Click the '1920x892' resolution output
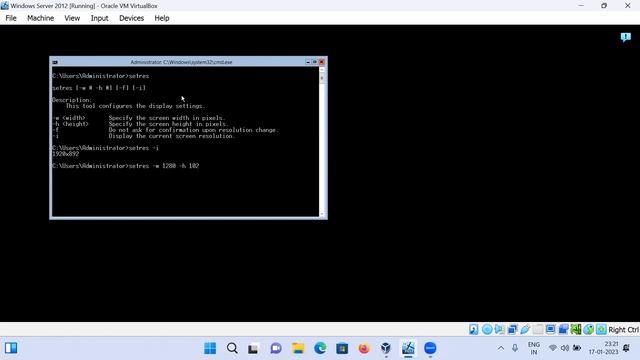This screenshot has height=360, width=640. [66, 154]
